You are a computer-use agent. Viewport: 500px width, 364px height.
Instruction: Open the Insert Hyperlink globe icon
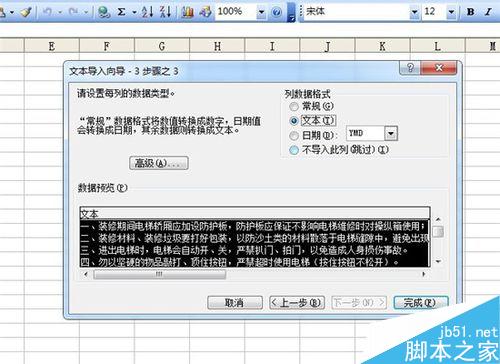(x=104, y=12)
